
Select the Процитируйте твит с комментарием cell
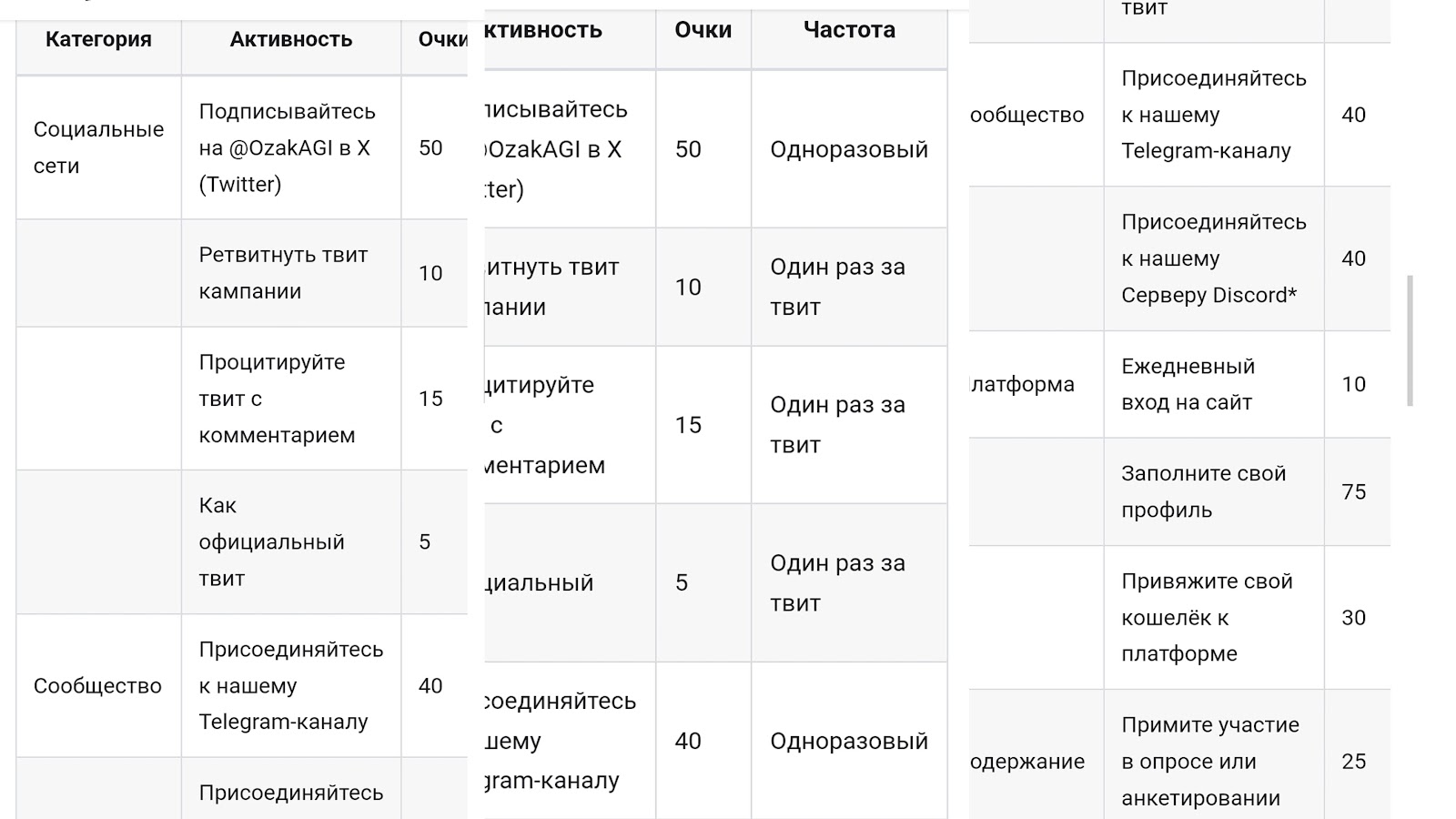[x=277, y=399]
